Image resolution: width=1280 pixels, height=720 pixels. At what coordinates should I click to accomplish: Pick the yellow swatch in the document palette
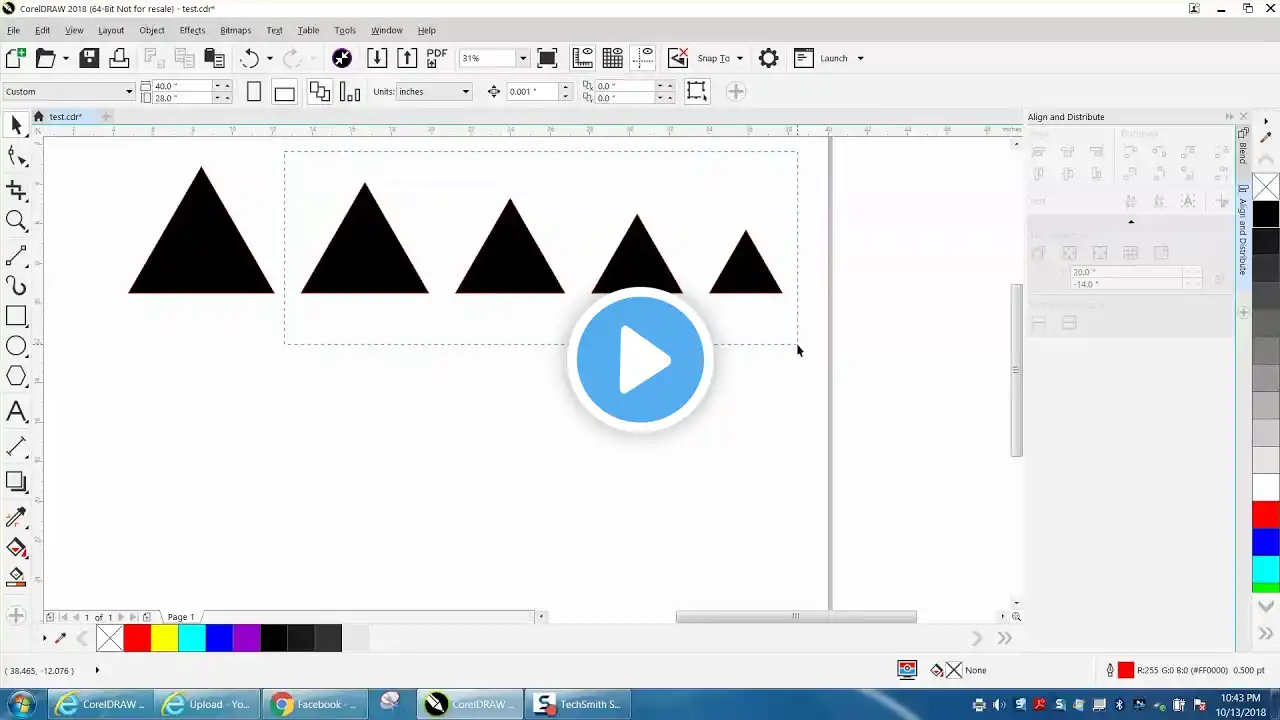(164, 638)
